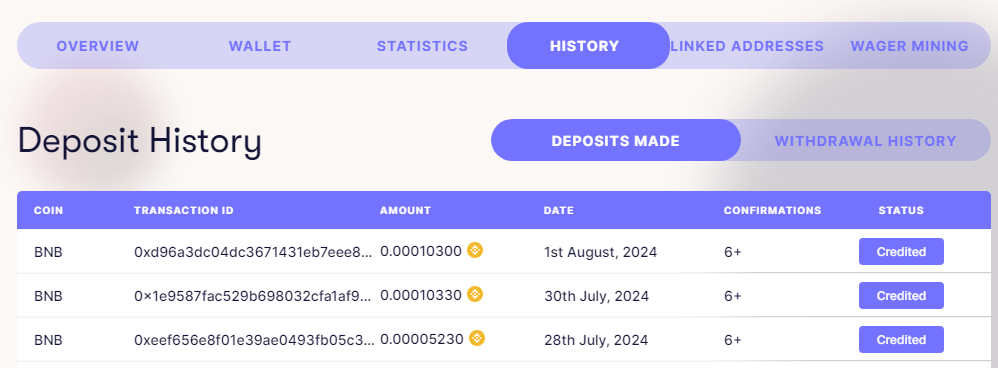Click the Date column header
The height and width of the screenshot is (368, 998).
(558, 210)
